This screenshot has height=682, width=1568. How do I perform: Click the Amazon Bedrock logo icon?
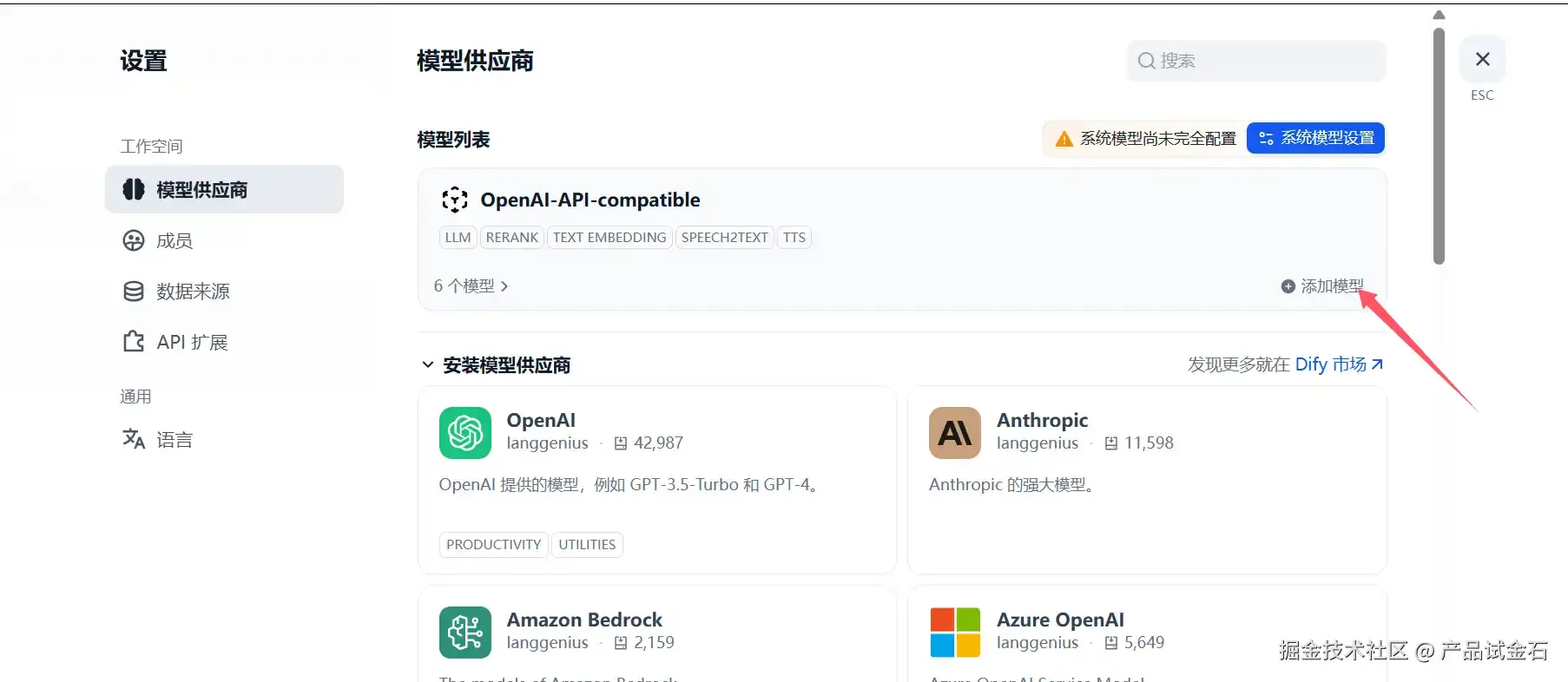tap(465, 633)
